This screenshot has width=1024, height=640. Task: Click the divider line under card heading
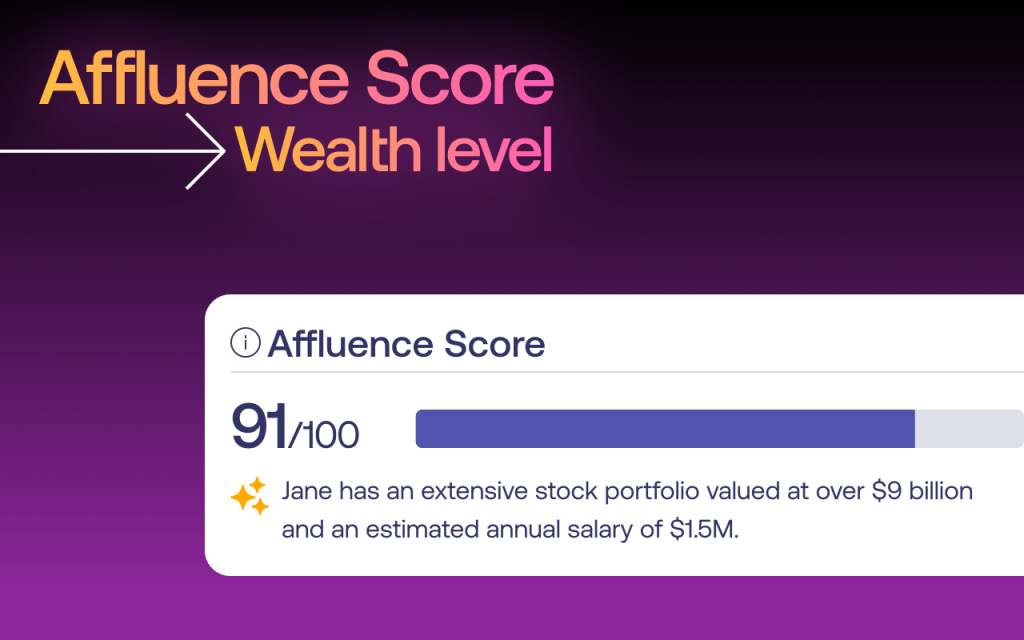(627, 372)
